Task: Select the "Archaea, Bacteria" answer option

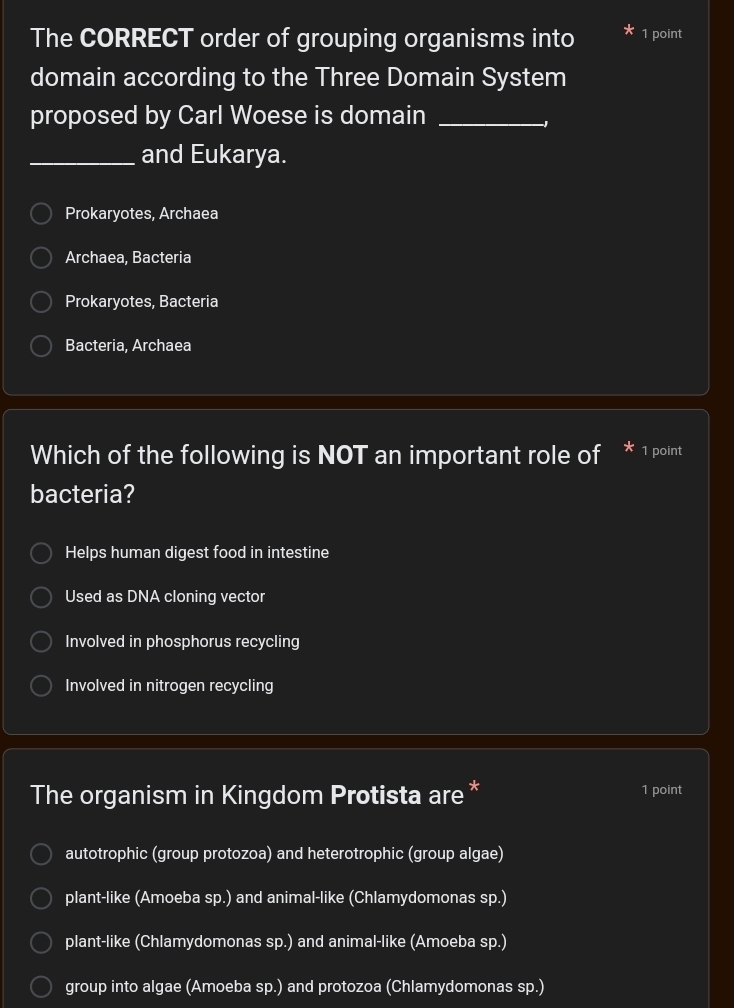Action: click(x=41, y=257)
